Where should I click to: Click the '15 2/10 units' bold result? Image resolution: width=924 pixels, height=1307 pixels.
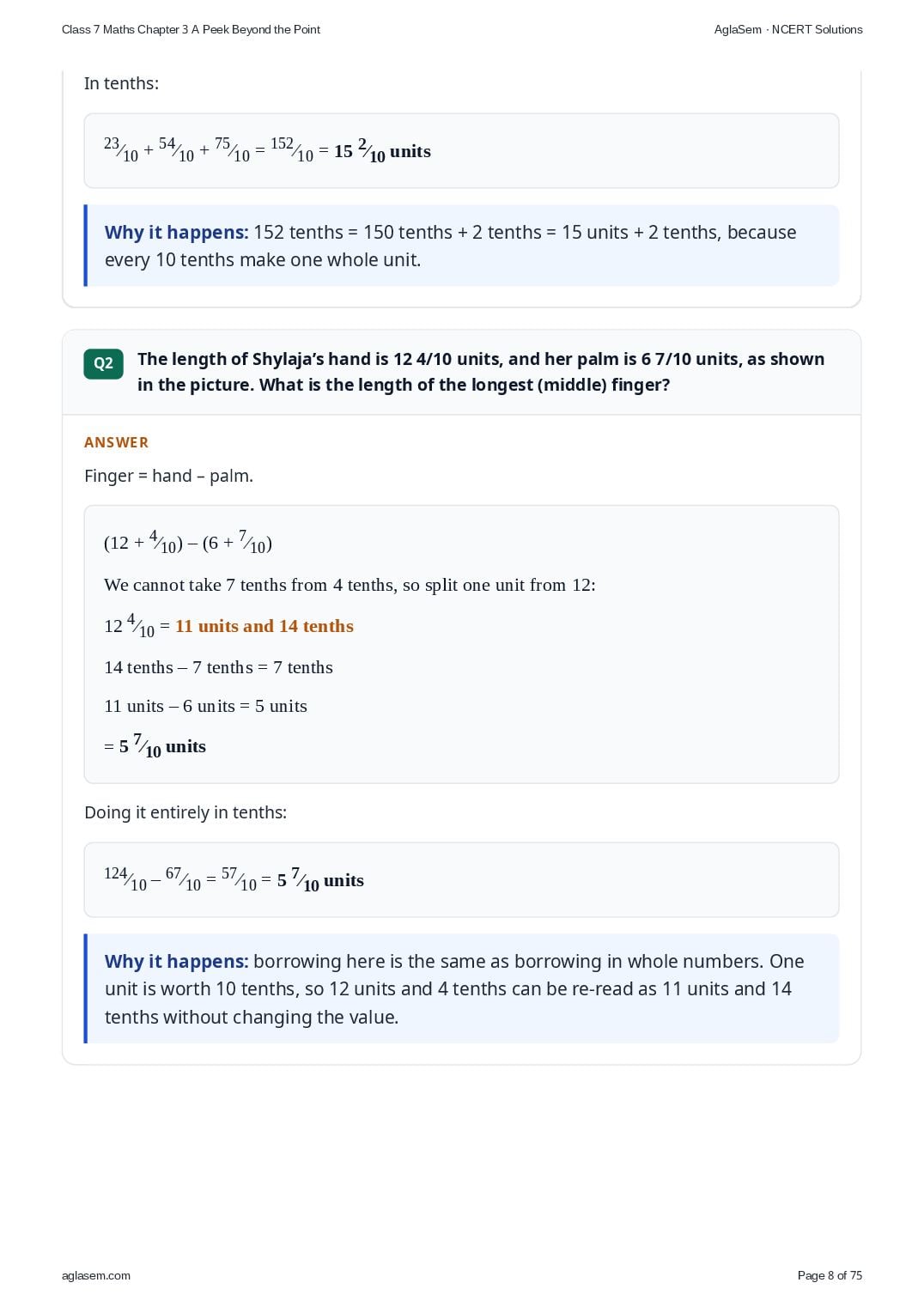pyautogui.click(x=382, y=151)
